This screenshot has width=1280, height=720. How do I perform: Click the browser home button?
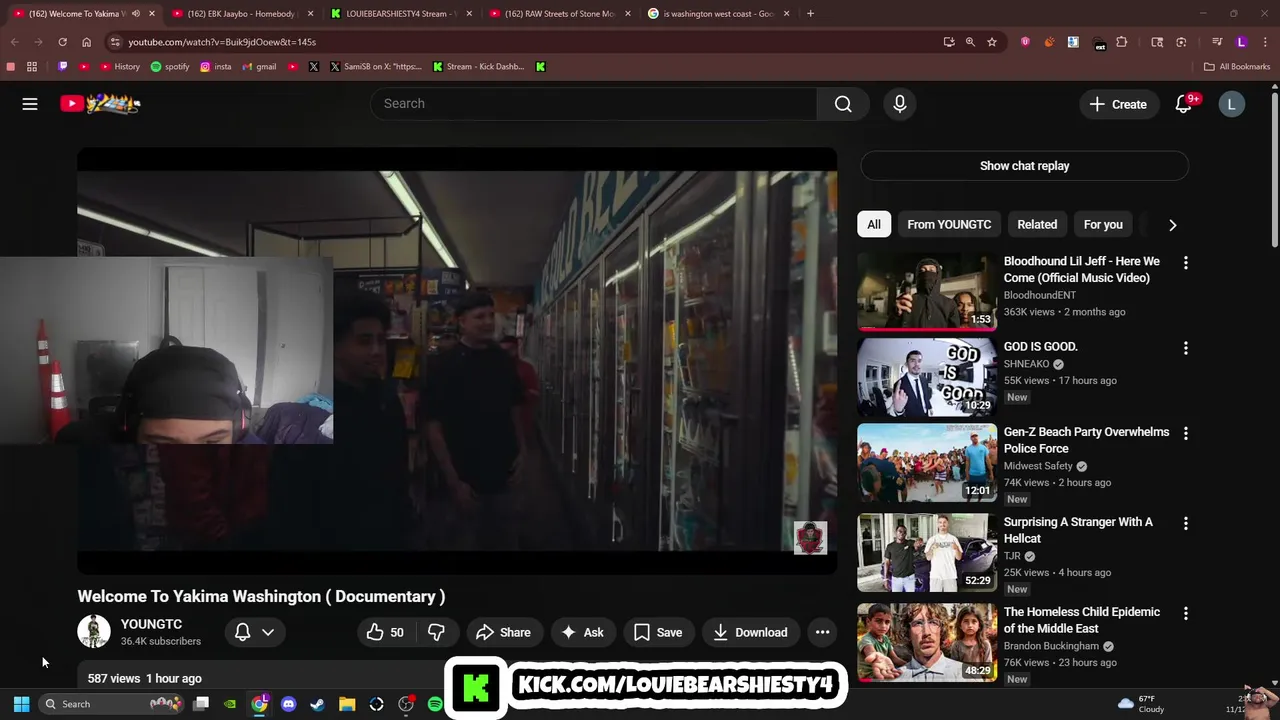[x=86, y=42]
